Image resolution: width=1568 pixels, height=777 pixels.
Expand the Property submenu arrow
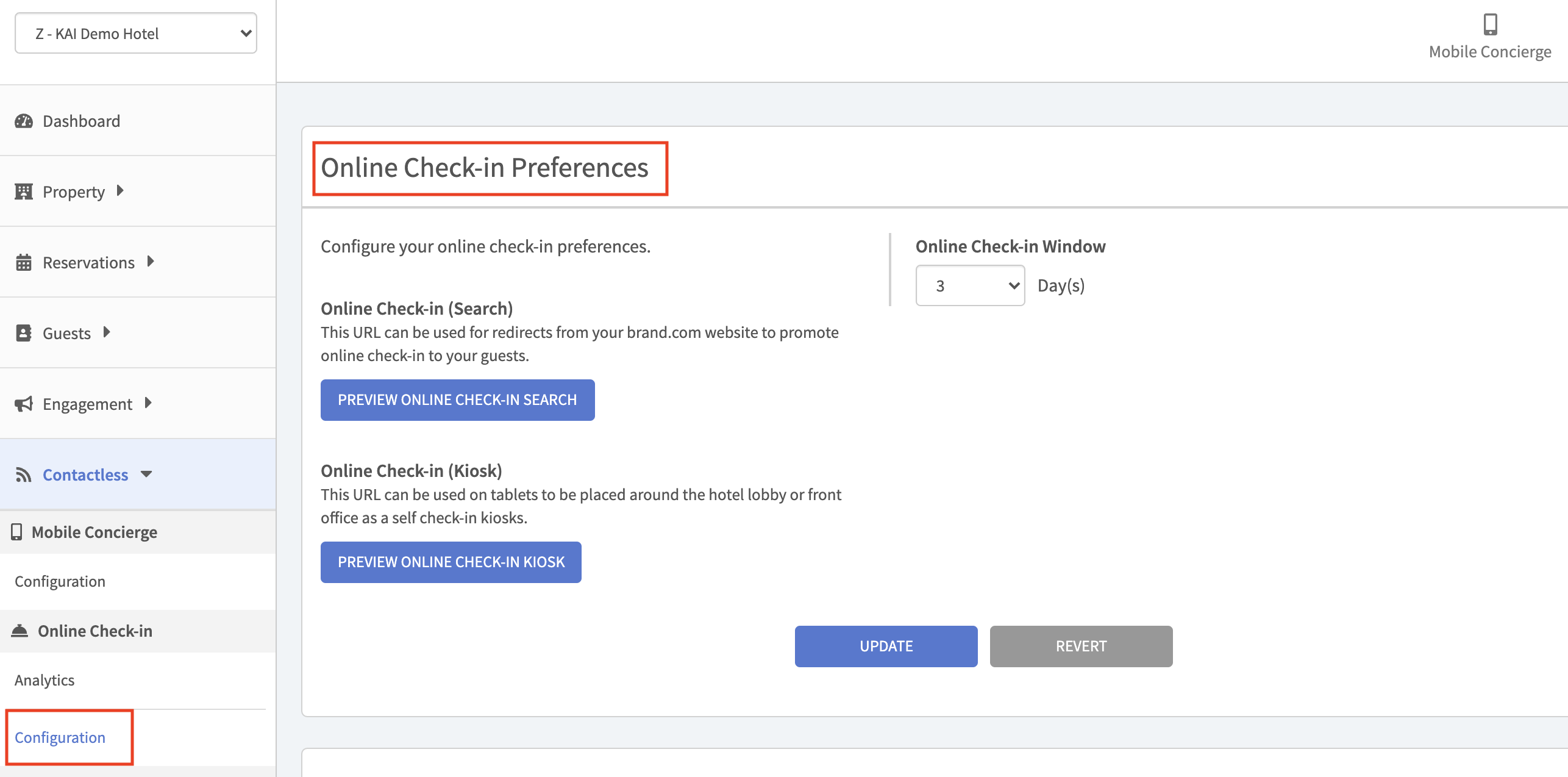[x=120, y=191]
